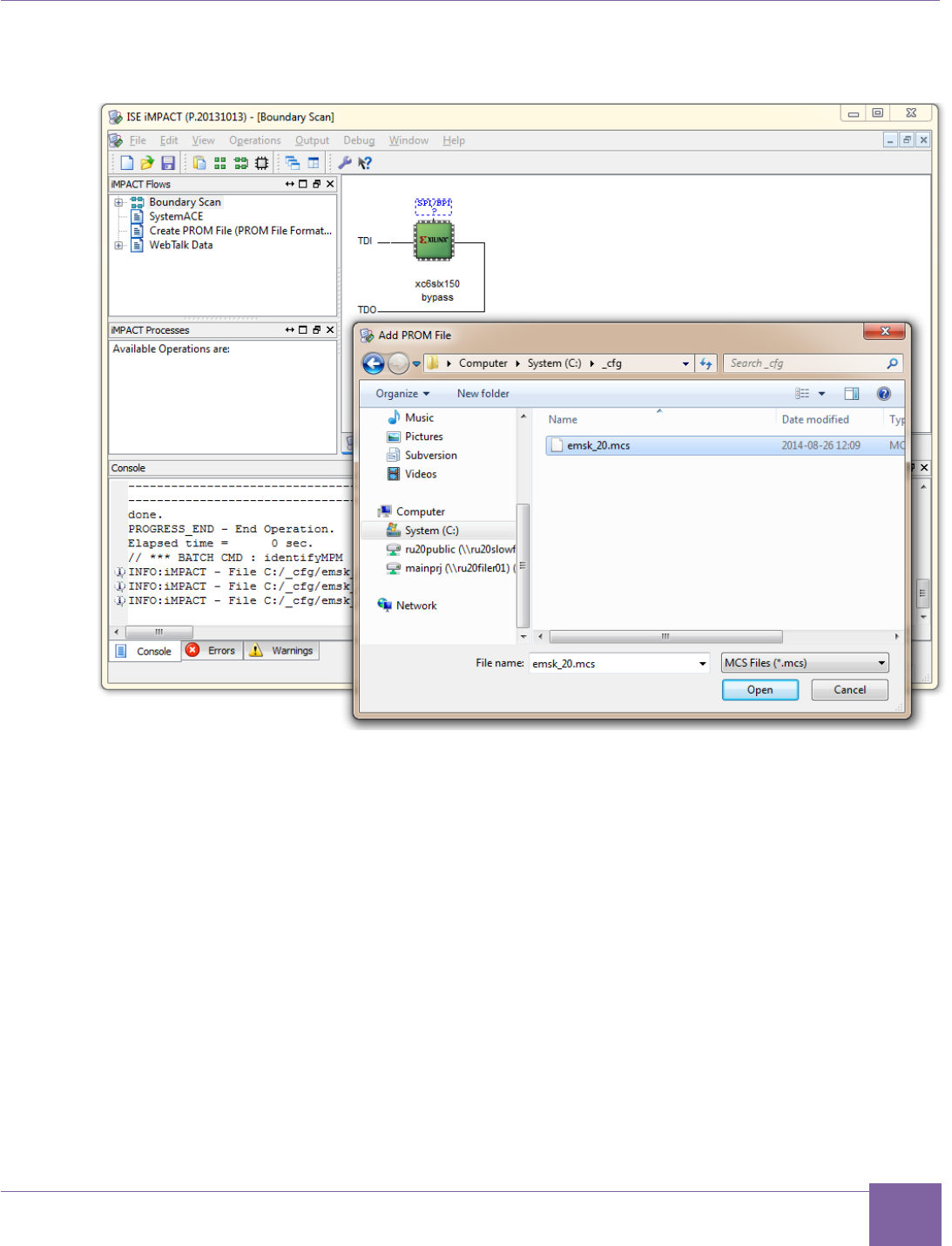Screen dimensions: 952x1246
Task: Click the horizontal arrows icon in iMPACT Flows header
Action: click(289, 184)
